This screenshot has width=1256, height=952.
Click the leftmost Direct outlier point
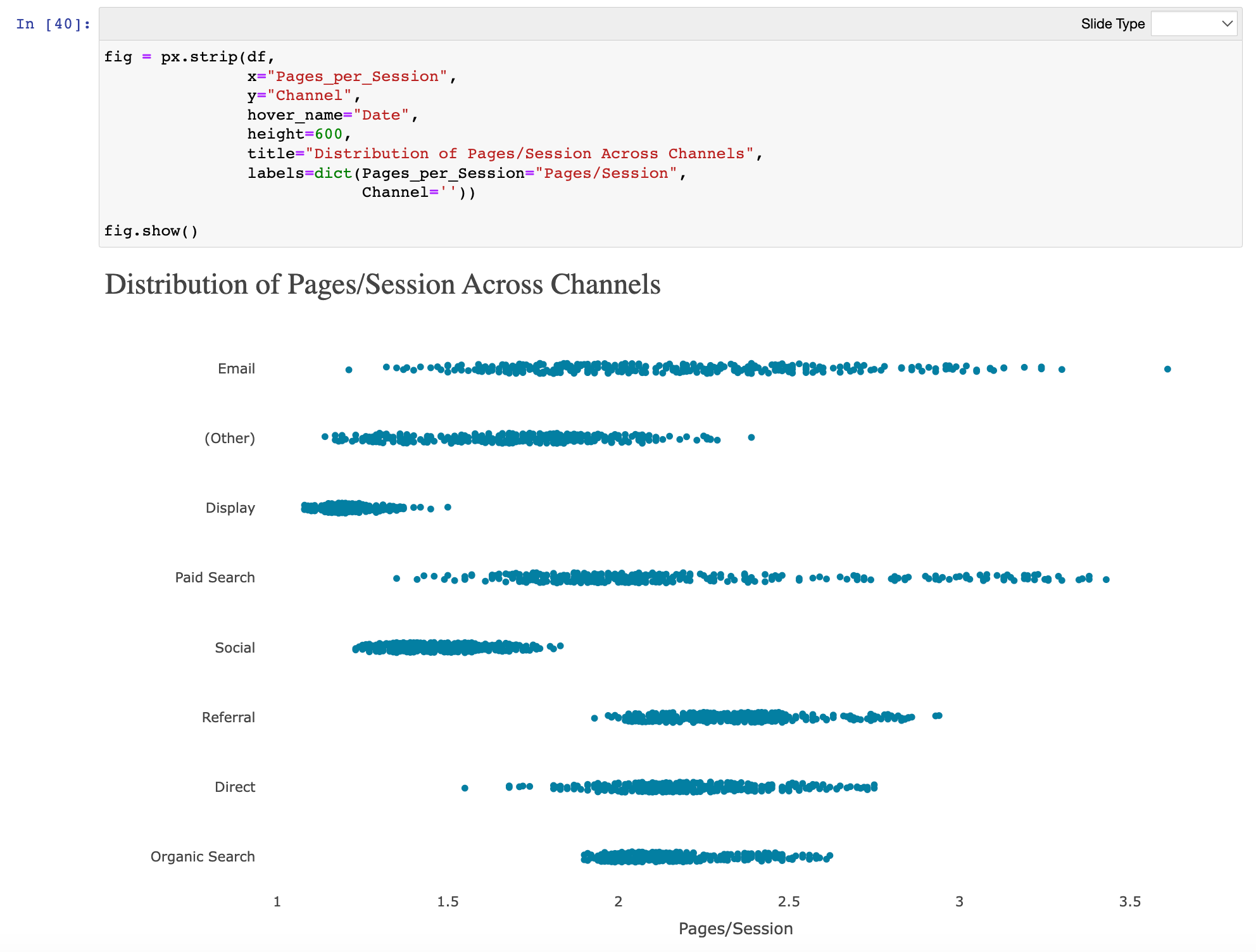coord(465,788)
